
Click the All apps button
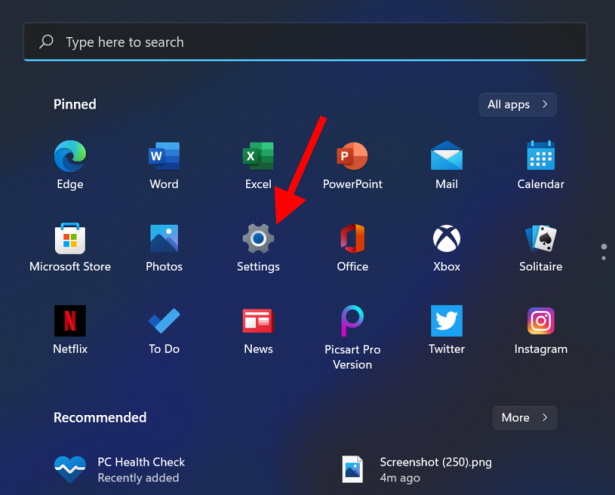coord(518,104)
